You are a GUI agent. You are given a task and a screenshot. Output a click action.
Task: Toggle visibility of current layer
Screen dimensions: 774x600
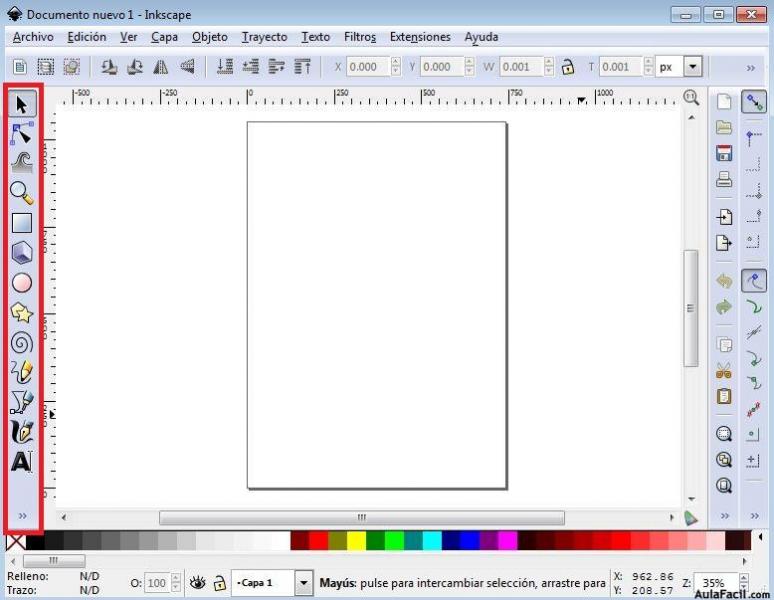click(x=198, y=583)
